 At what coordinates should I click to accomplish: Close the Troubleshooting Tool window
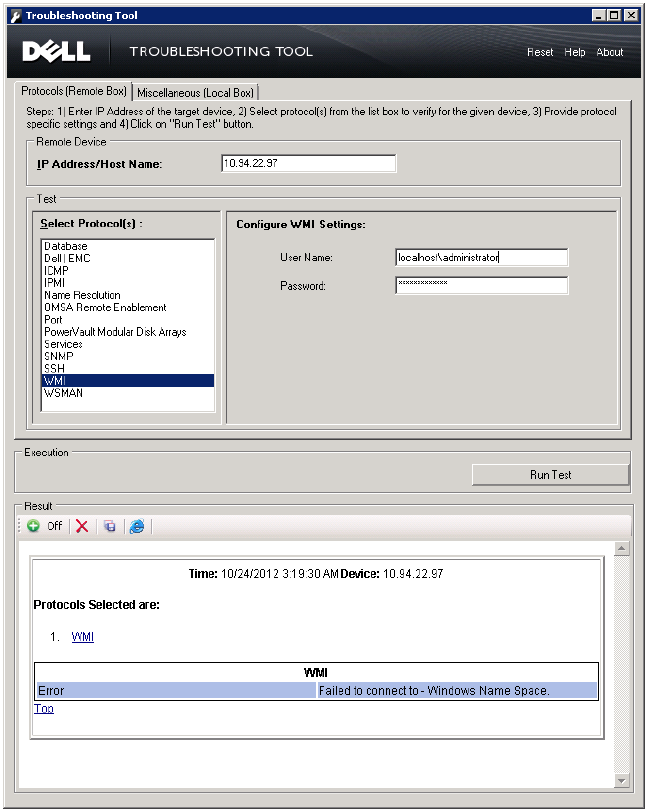click(x=631, y=15)
